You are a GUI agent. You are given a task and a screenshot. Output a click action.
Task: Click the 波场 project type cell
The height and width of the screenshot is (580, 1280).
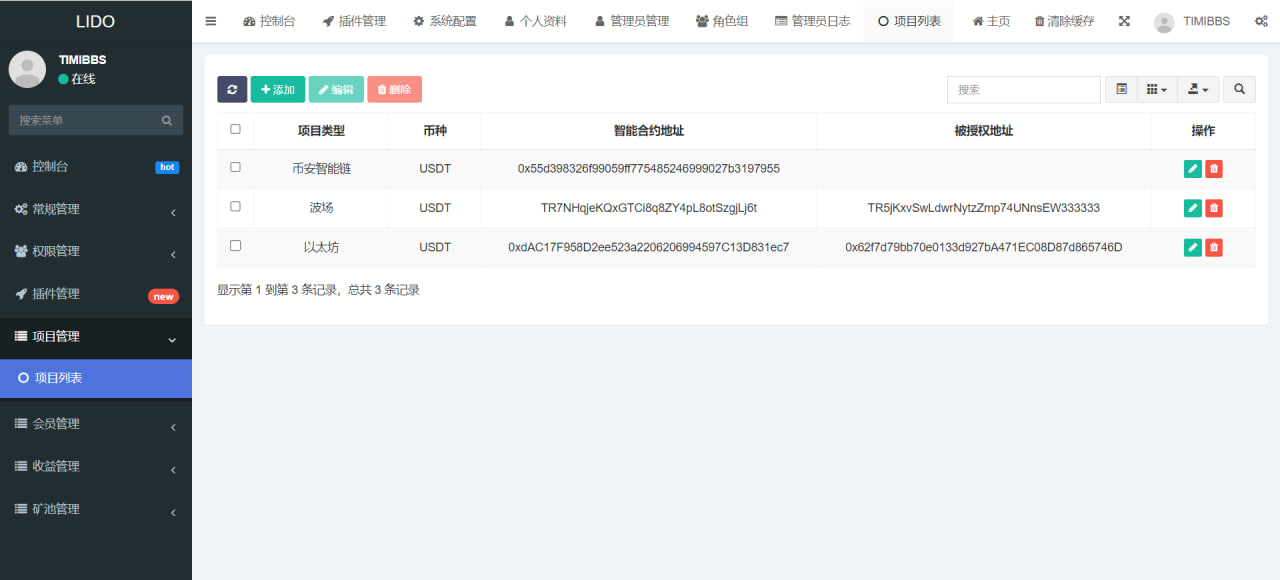coord(321,208)
